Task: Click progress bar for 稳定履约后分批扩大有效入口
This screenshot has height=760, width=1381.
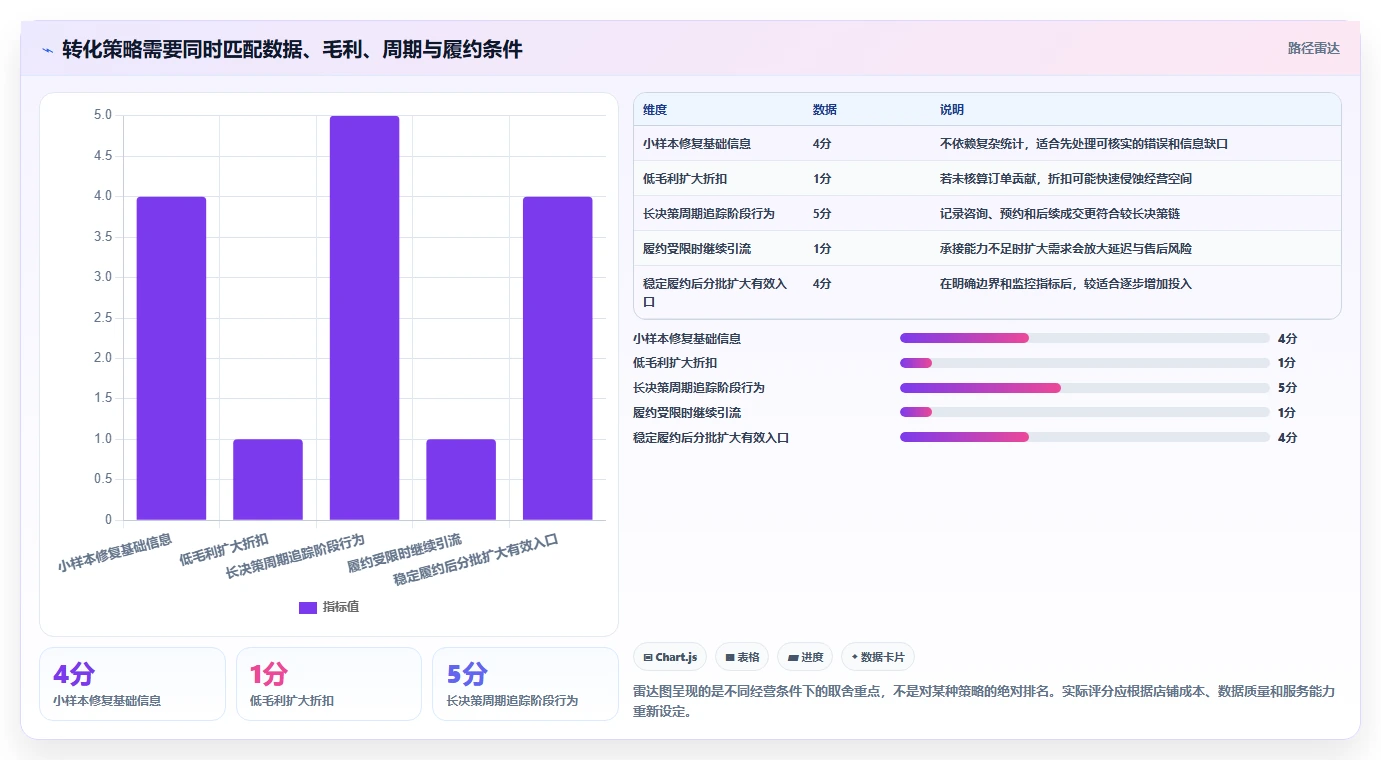Action: pyautogui.click(x=1085, y=437)
